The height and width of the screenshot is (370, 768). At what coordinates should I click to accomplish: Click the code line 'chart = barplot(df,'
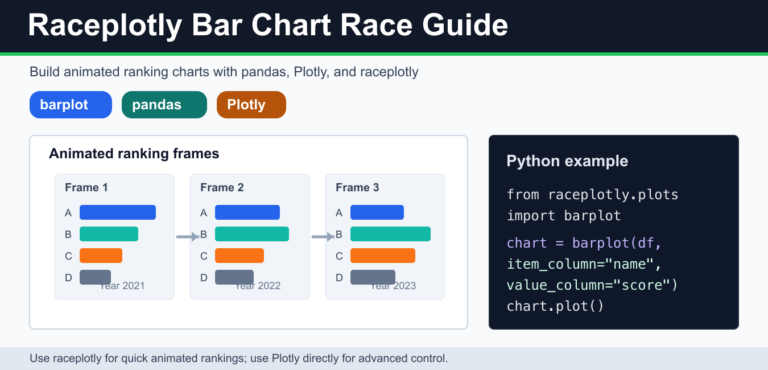tap(584, 243)
